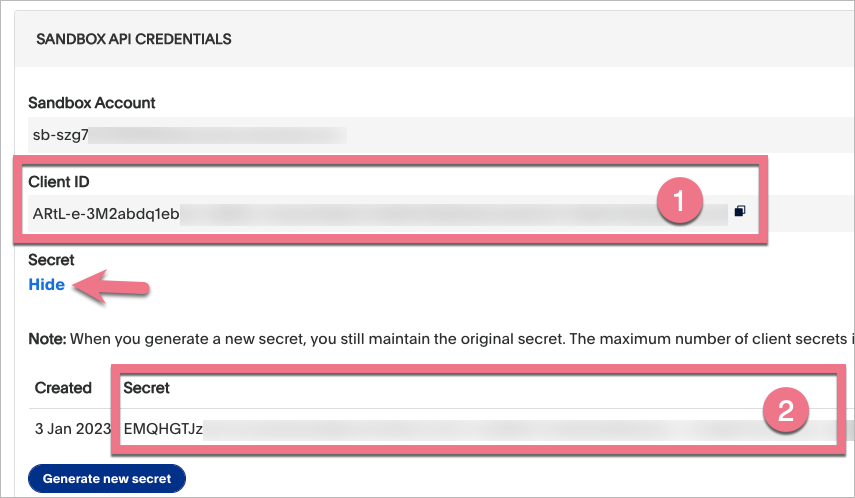Click the Created column header
Screen dimensions: 855x498
click(x=63, y=388)
